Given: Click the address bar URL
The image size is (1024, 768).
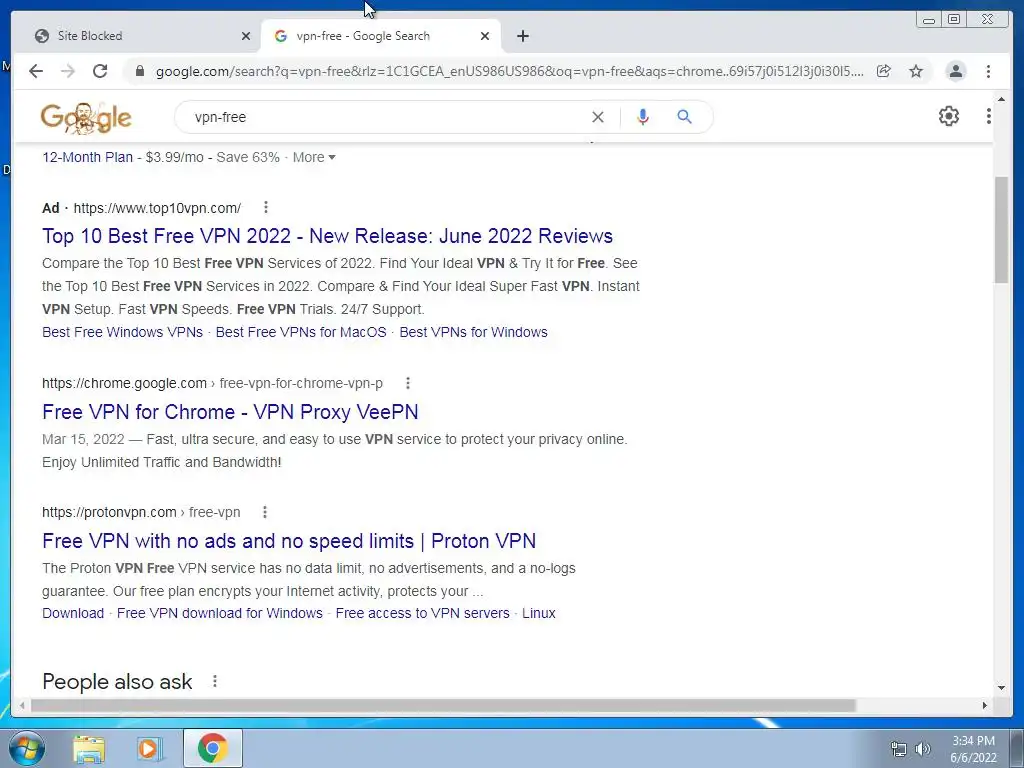Looking at the screenshot, I should (x=509, y=71).
